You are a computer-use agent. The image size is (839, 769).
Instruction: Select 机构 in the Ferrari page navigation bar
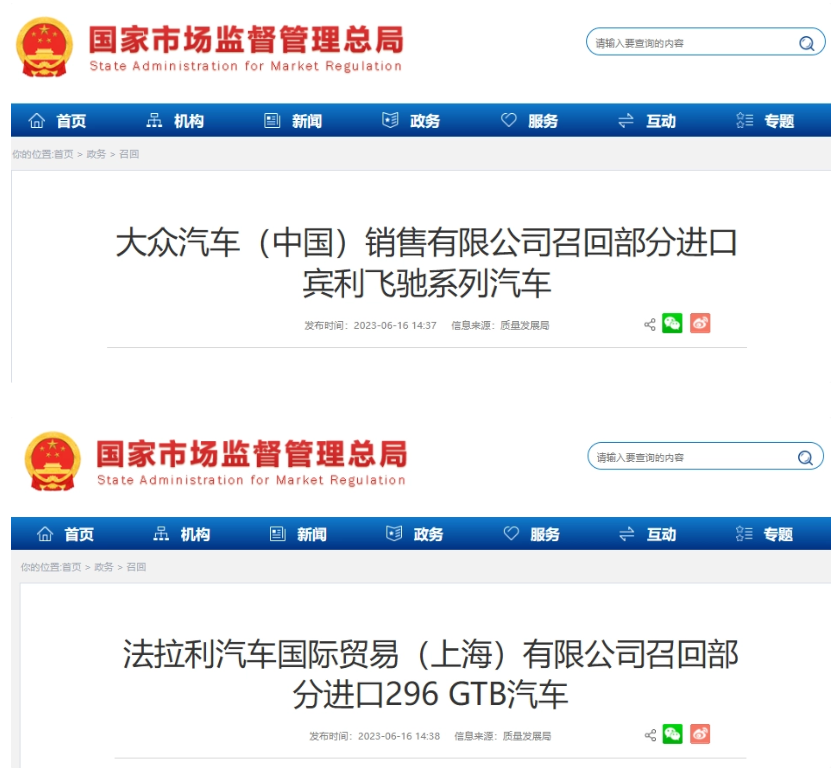(195, 534)
